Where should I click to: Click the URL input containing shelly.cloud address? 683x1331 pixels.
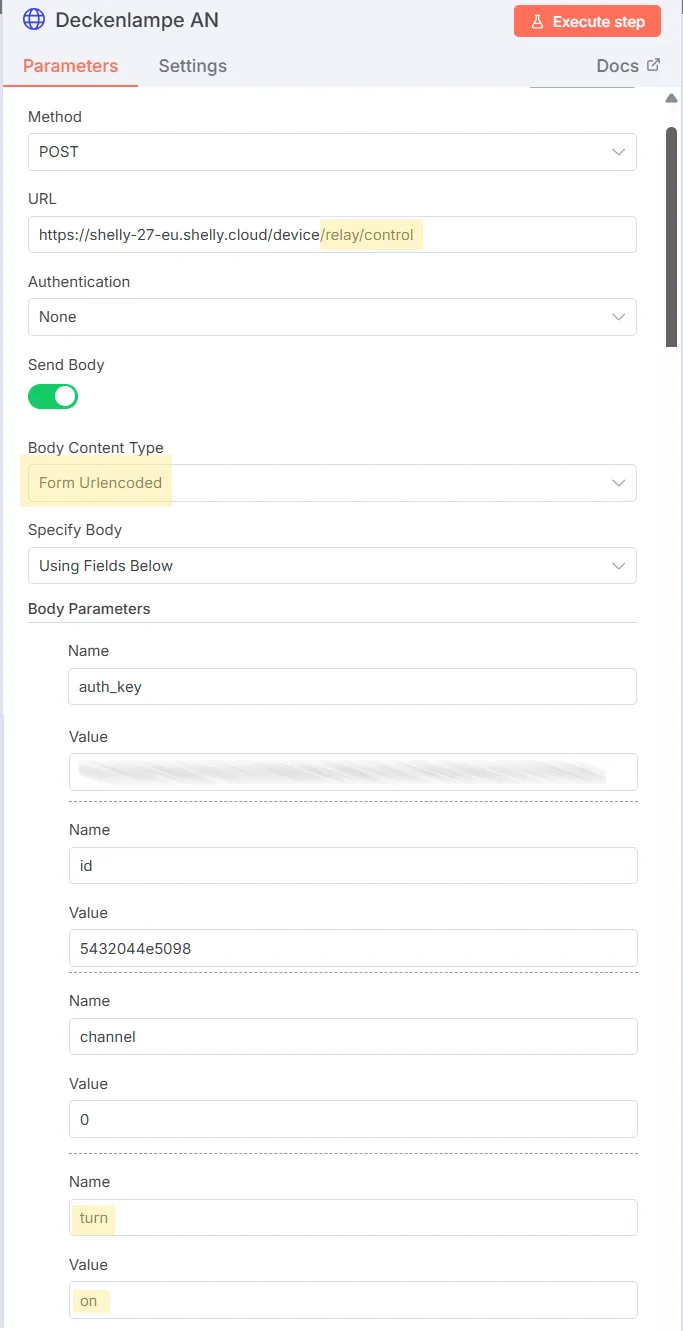point(332,234)
